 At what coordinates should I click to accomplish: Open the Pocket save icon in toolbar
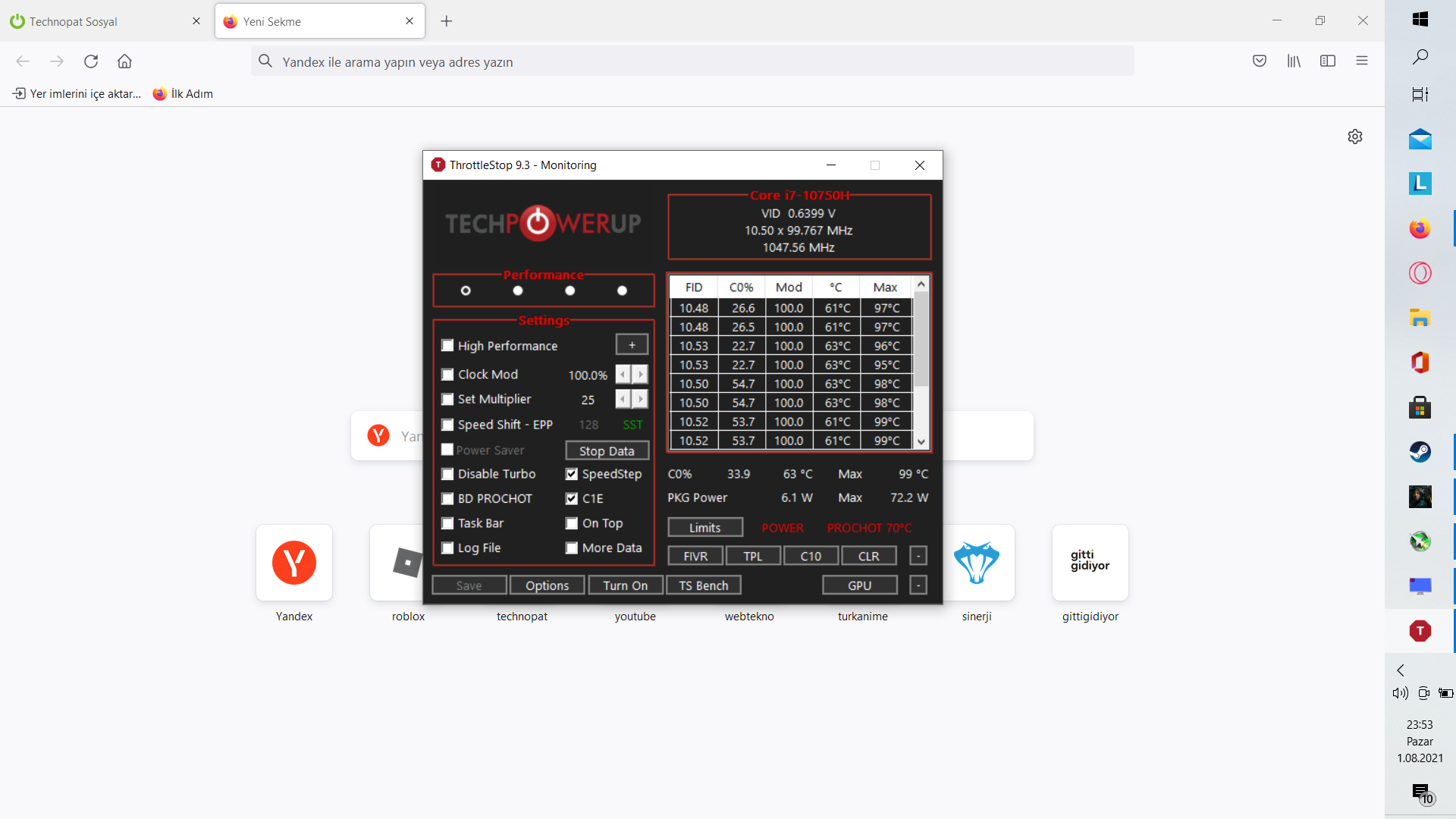click(x=1260, y=61)
